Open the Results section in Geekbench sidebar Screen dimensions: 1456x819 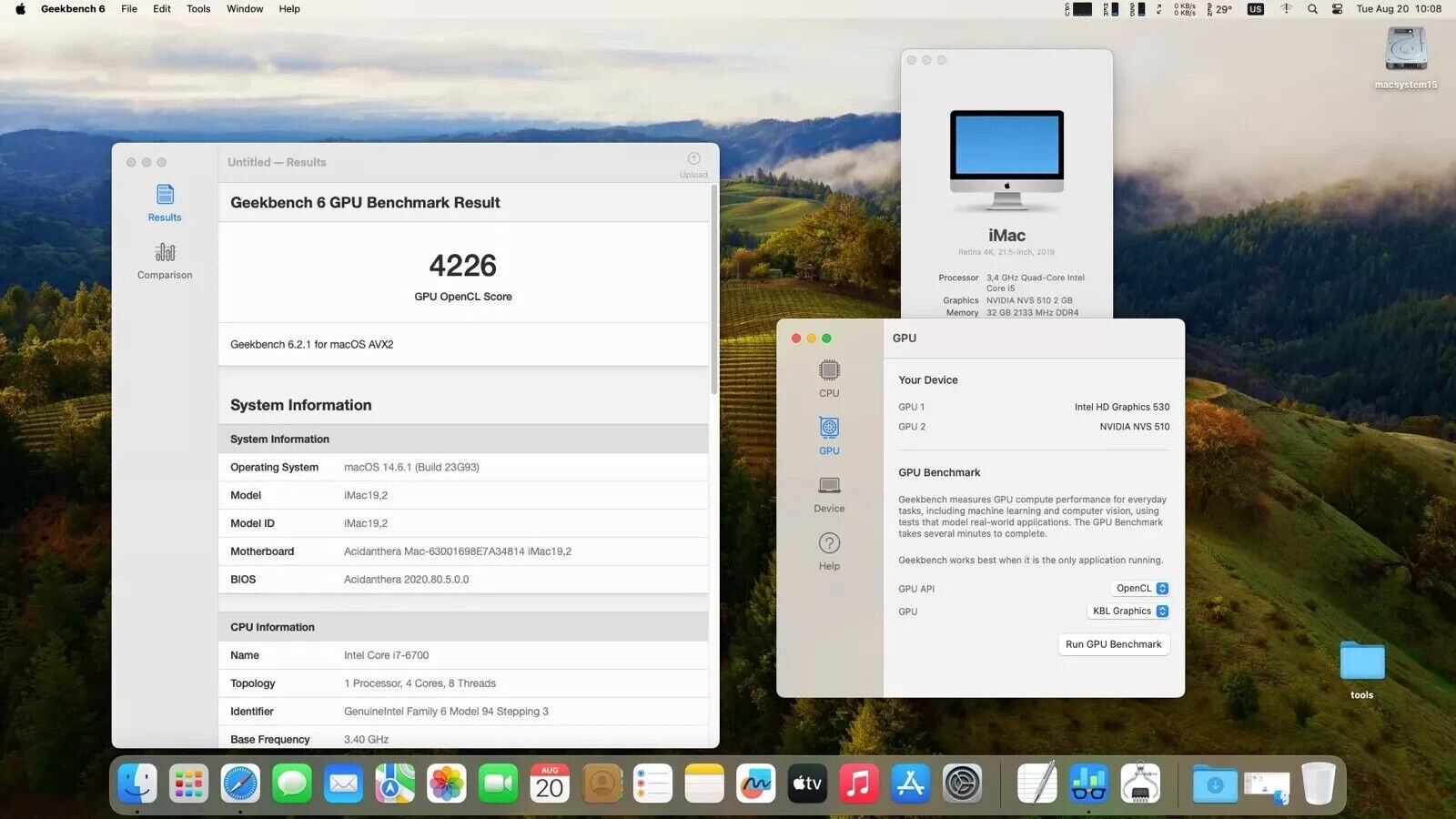coord(165,203)
